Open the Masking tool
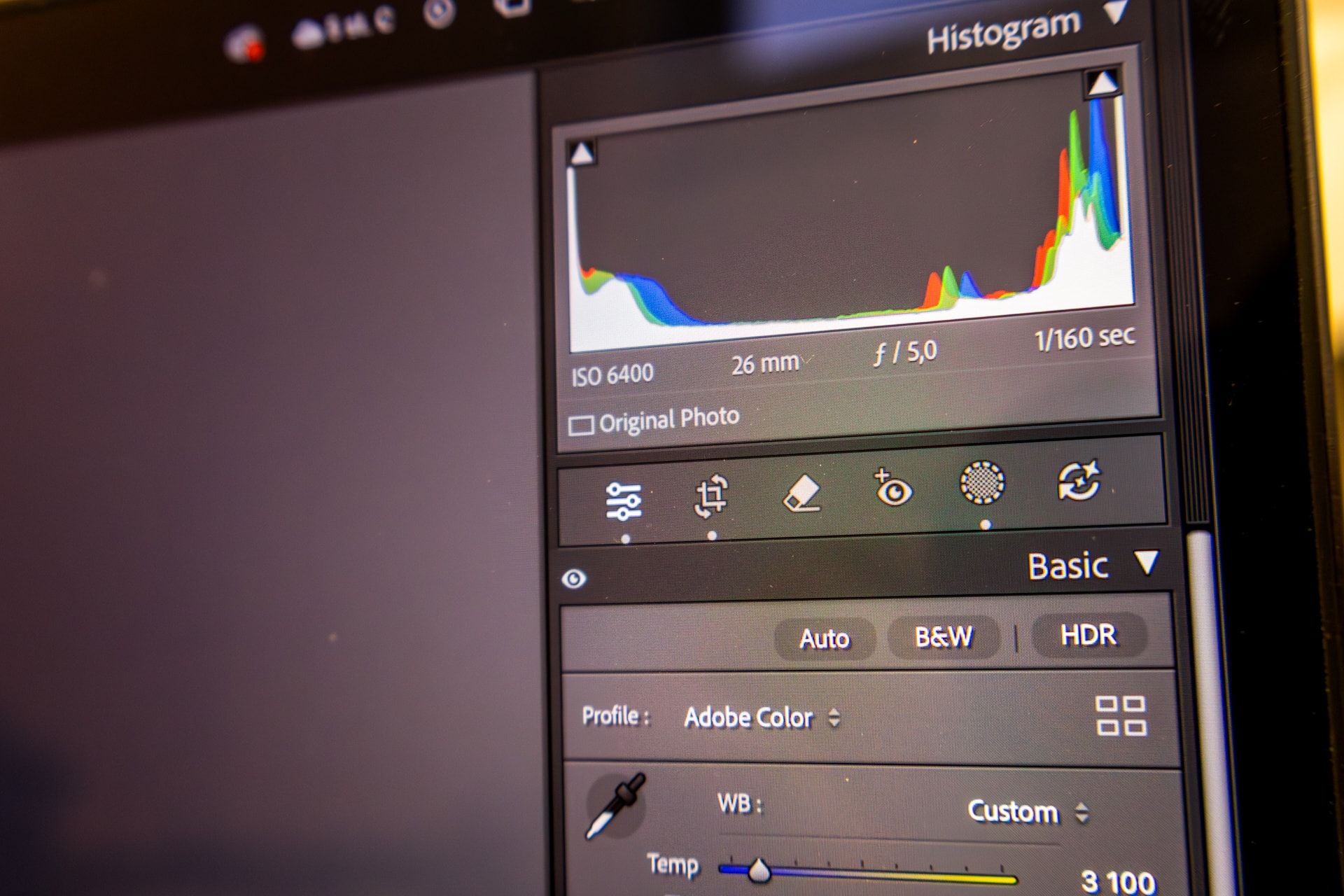Image resolution: width=1344 pixels, height=896 pixels. point(982,482)
